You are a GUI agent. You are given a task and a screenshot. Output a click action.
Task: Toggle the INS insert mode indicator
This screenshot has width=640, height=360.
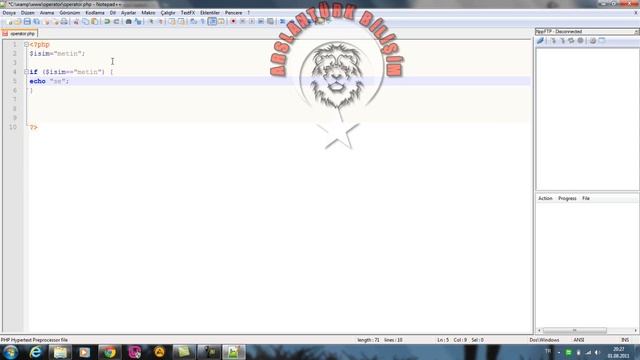click(x=625, y=340)
